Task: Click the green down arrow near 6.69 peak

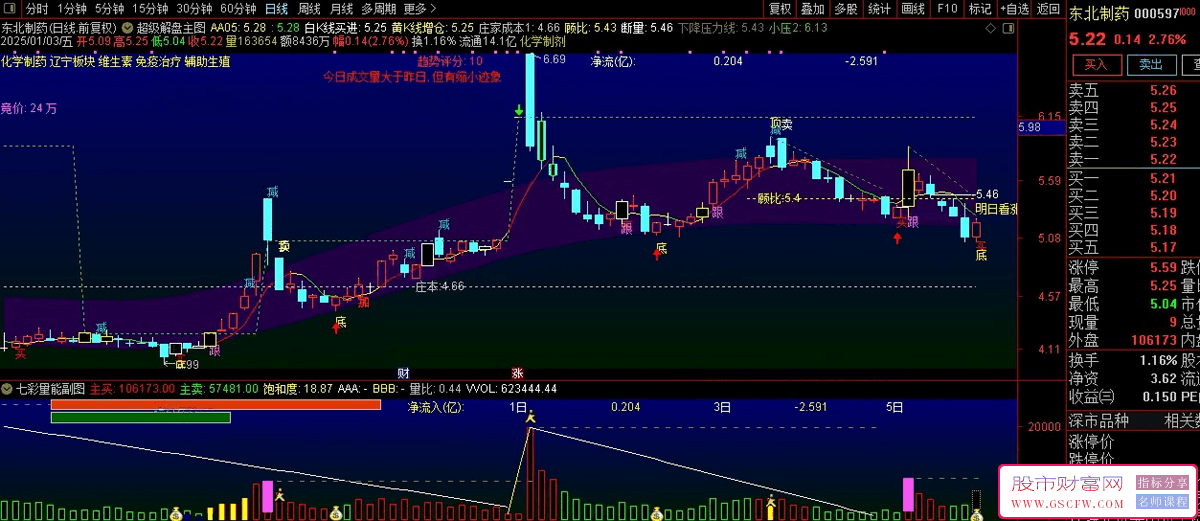Action: 520,109
